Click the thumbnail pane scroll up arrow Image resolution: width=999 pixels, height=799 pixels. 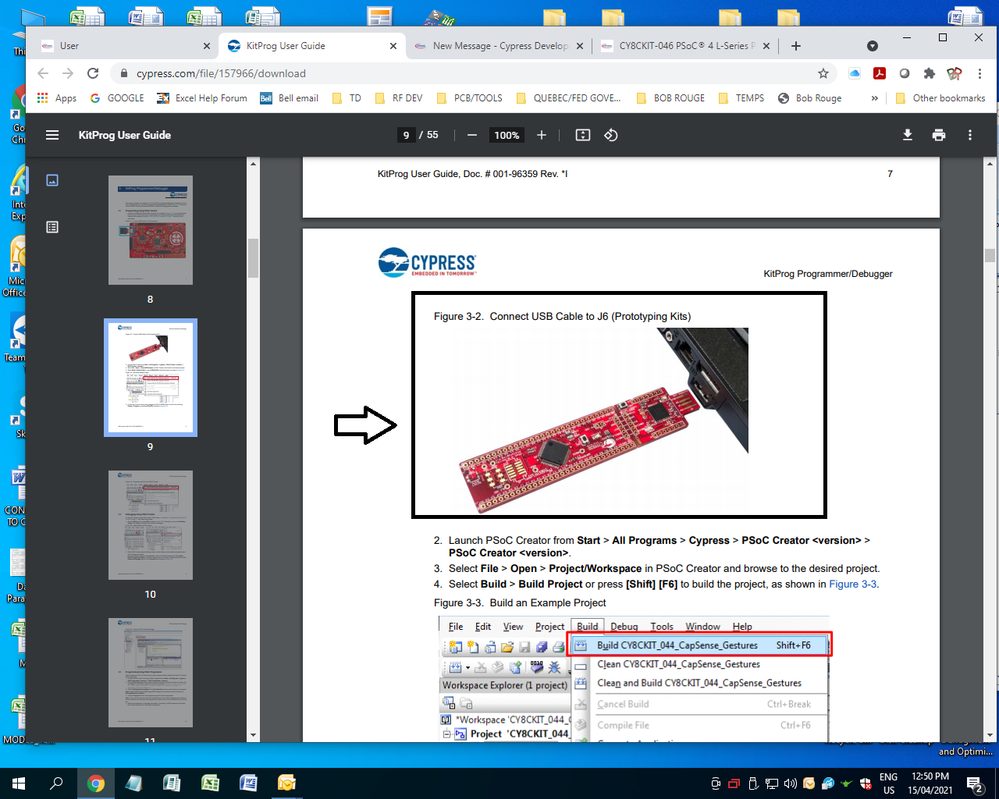[x=253, y=164]
